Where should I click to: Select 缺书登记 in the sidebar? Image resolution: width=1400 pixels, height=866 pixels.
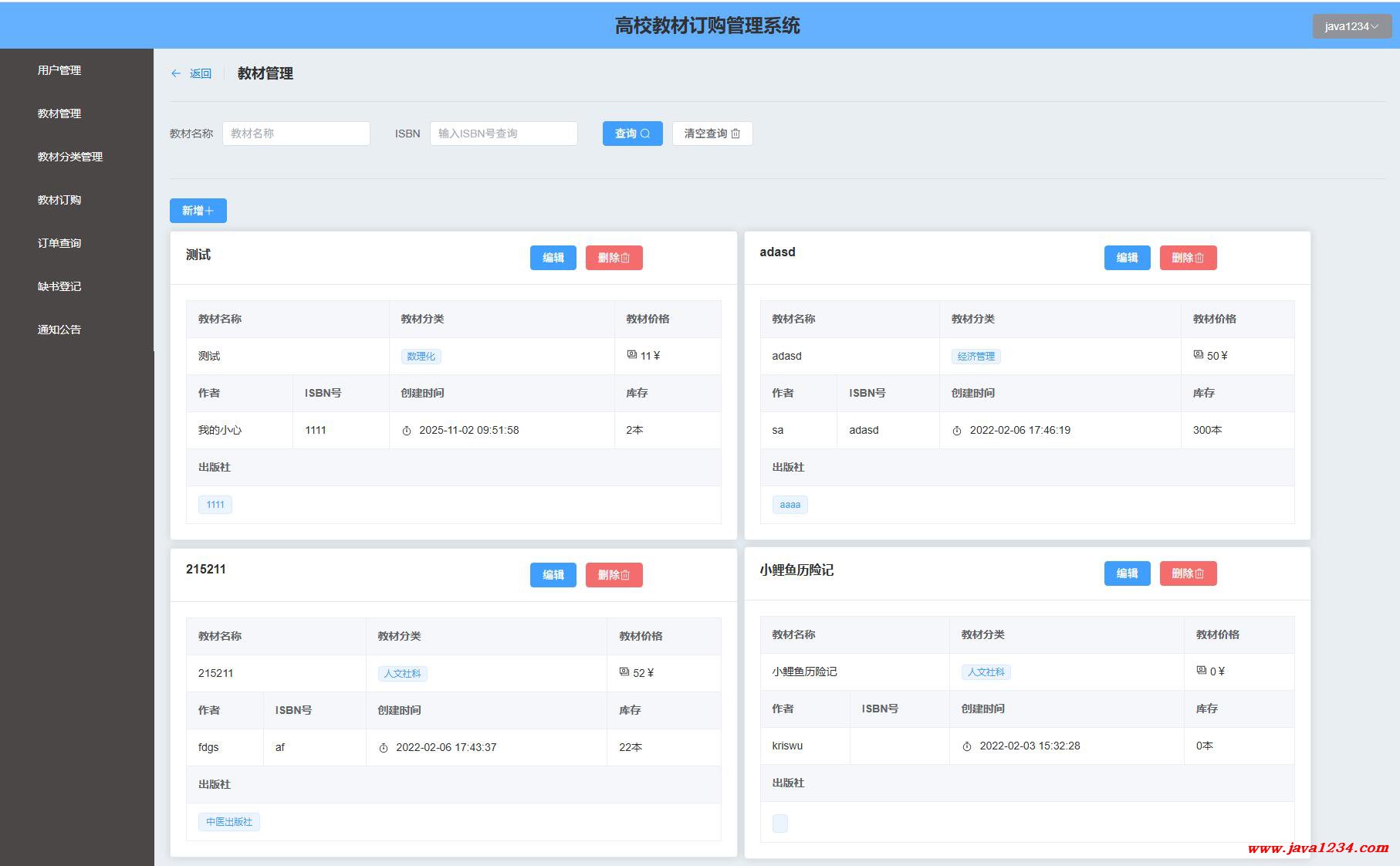point(59,286)
